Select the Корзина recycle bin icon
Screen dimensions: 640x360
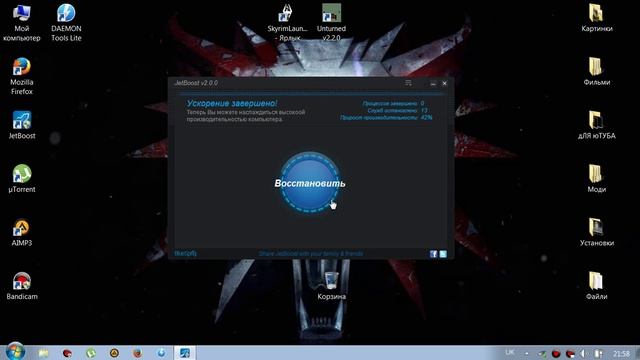(331, 286)
